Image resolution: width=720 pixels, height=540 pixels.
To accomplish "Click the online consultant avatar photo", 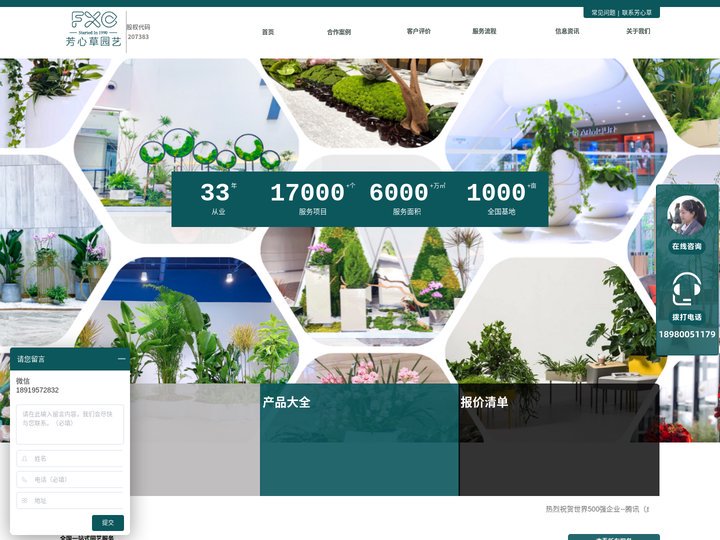I will [x=686, y=216].
